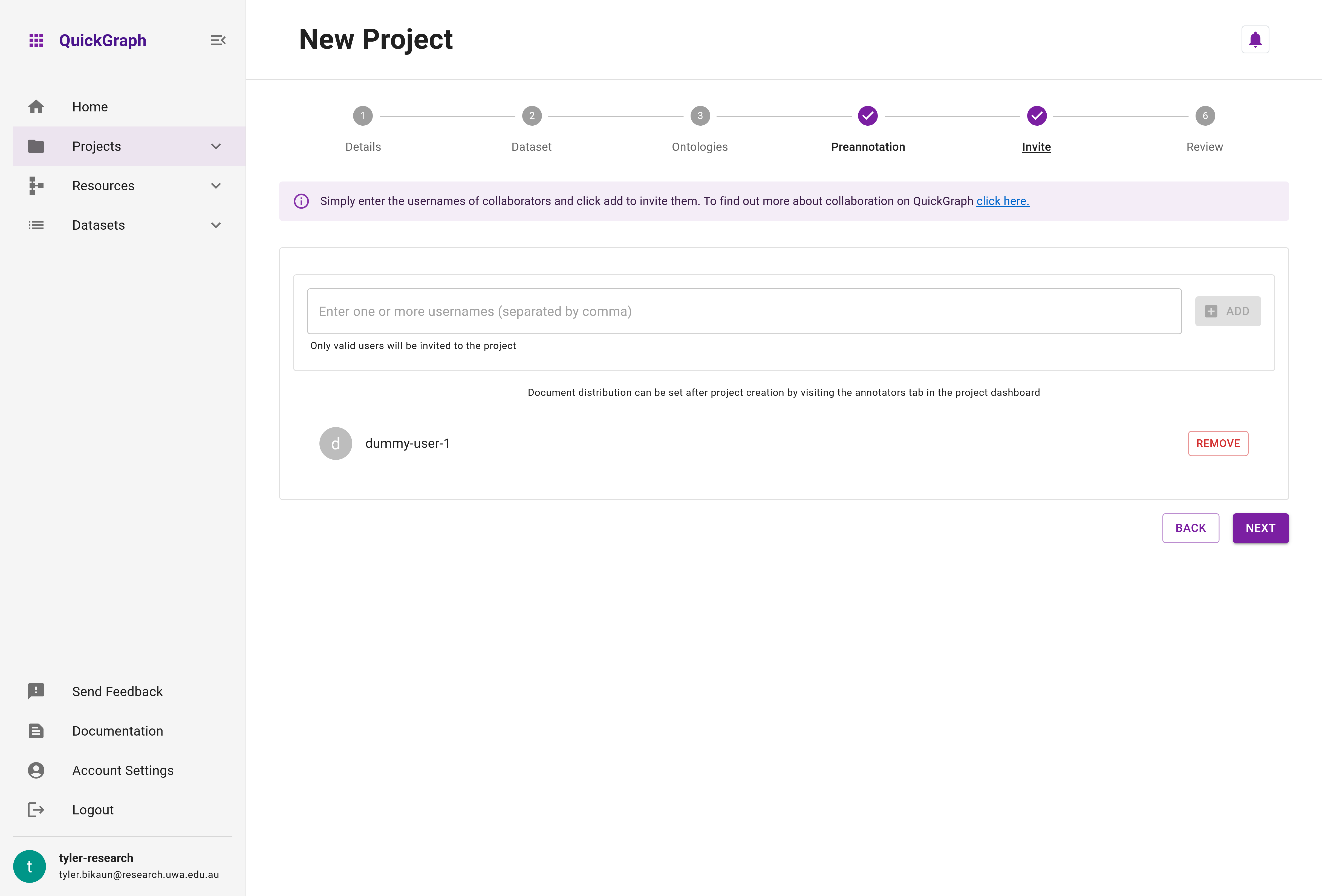Select the Preannotation step in the stepper
The height and width of the screenshot is (896, 1322).
pos(867,116)
